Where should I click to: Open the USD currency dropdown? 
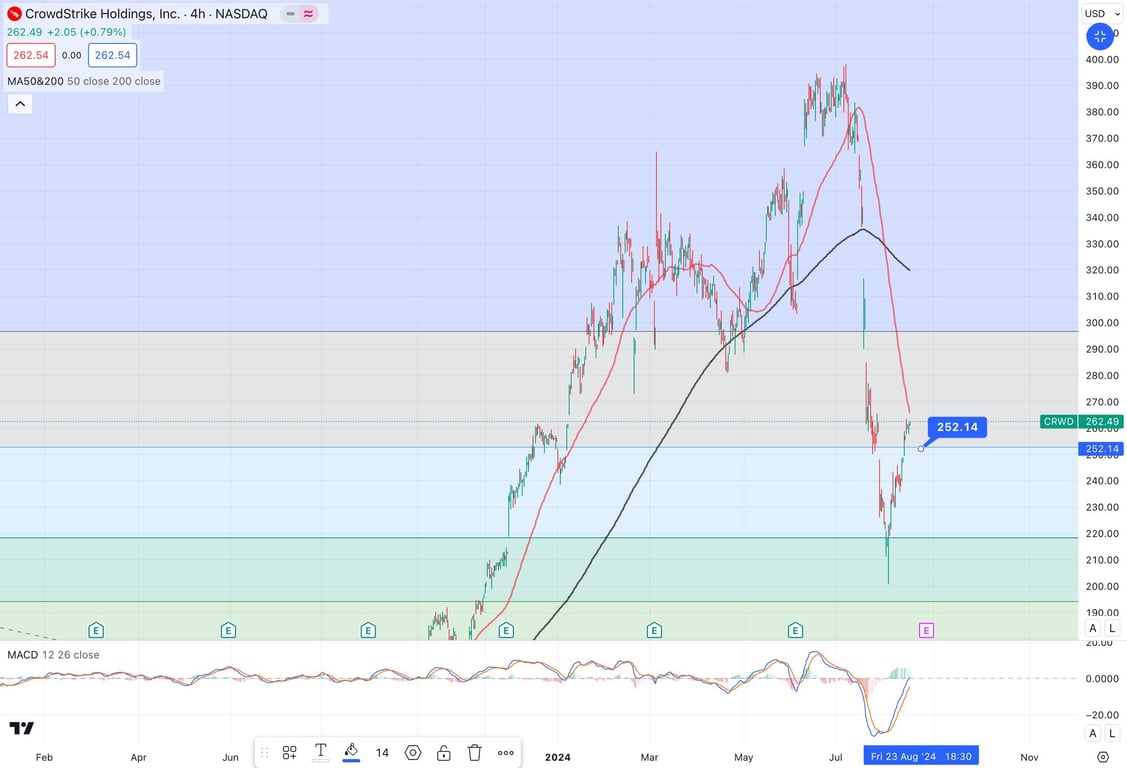[1103, 14]
